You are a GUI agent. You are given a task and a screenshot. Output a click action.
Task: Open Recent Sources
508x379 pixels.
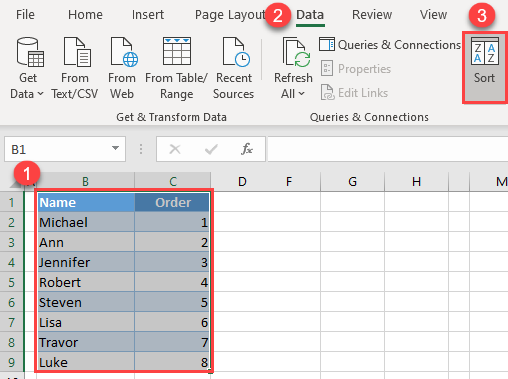tap(234, 68)
